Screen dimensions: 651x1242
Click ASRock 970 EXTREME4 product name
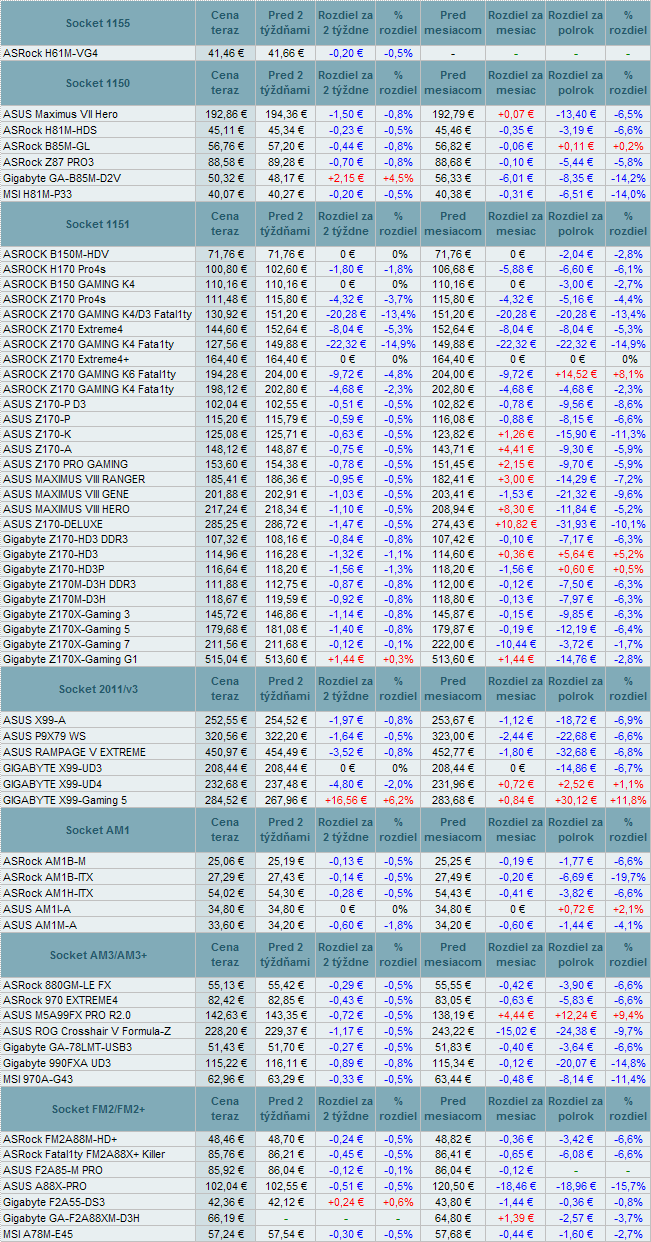pyautogui.click(x=61, y=1000)
